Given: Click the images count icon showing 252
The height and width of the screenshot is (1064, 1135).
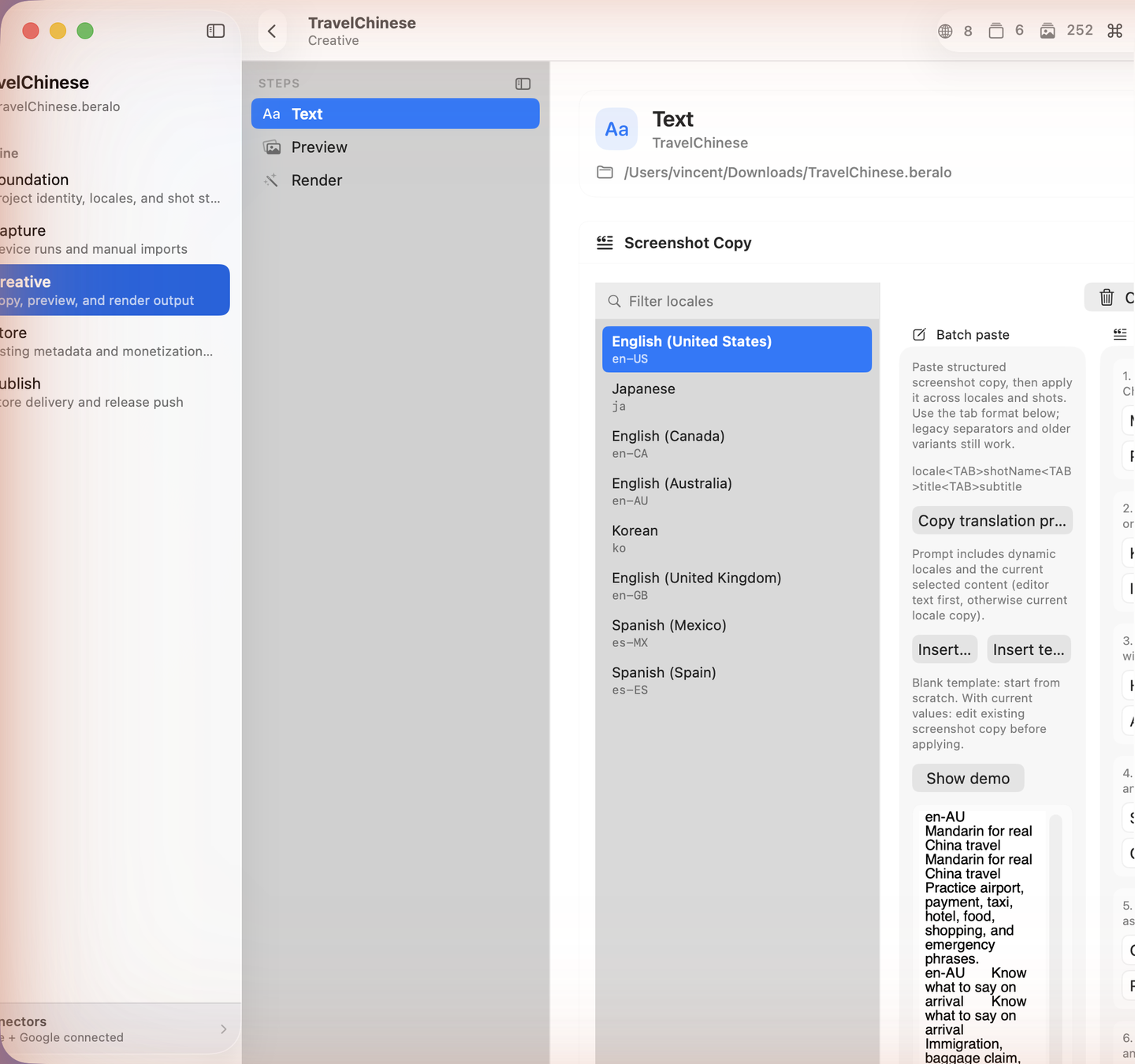Looking at the screenshot, I should (1048, 31).
